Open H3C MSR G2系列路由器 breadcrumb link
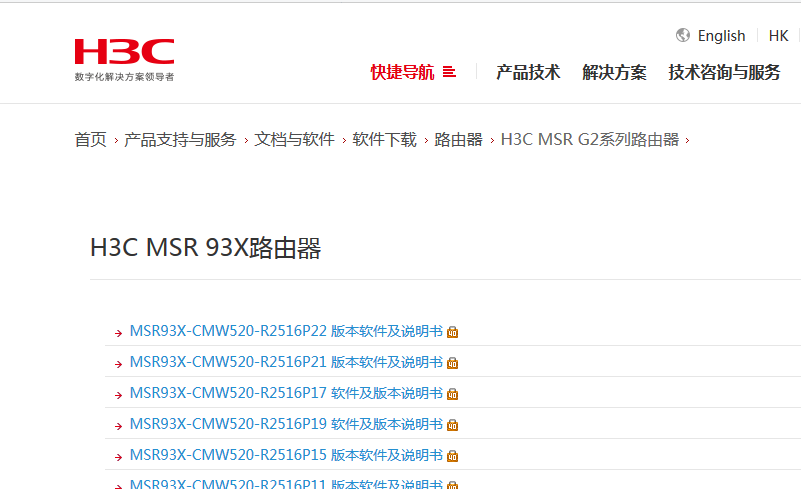This screenshot has height=489, width=801. pos(590,139)
